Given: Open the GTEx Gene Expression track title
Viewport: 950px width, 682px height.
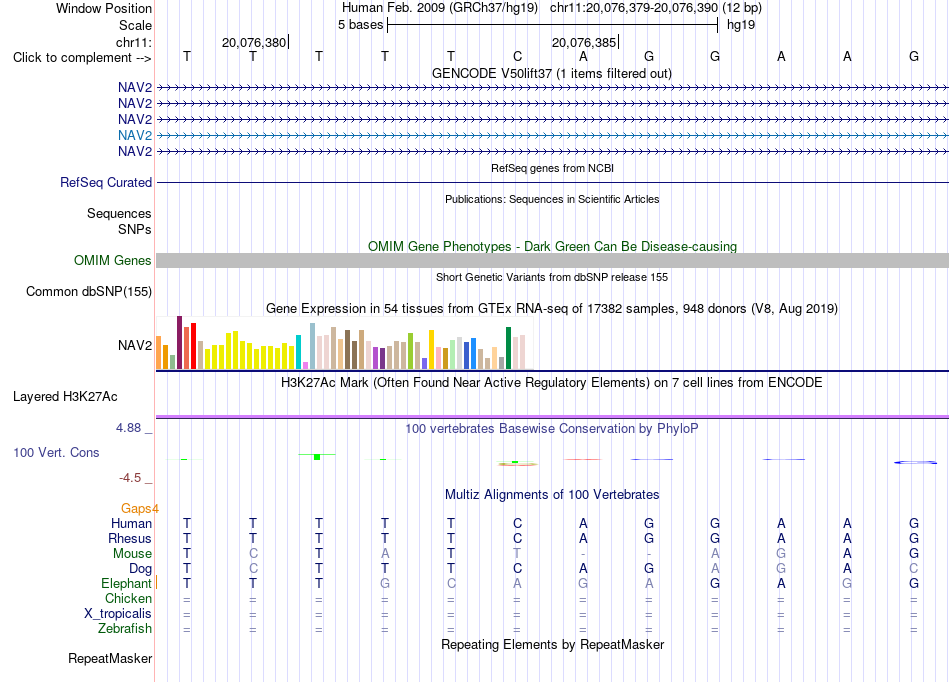Looking at the screenshot, I should point(552,308).
